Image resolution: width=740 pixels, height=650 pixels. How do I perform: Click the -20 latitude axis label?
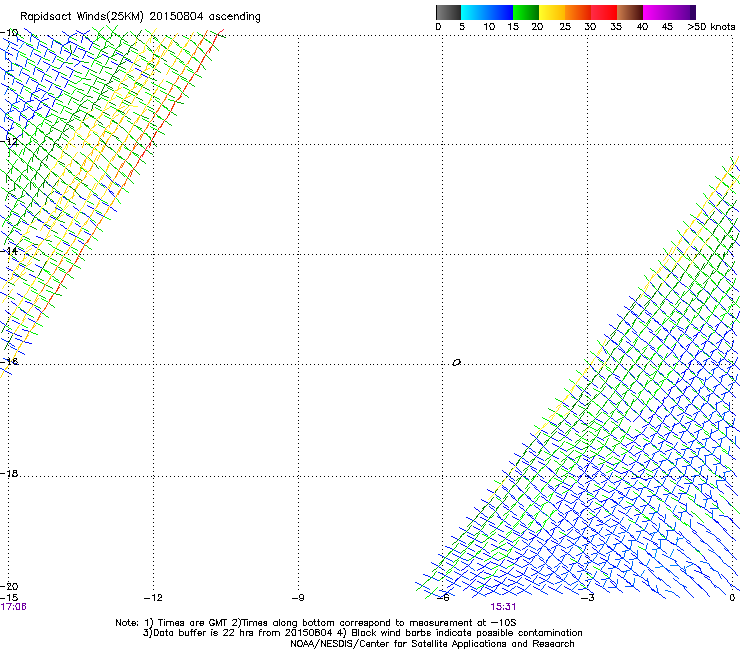[x=9, y=586]
